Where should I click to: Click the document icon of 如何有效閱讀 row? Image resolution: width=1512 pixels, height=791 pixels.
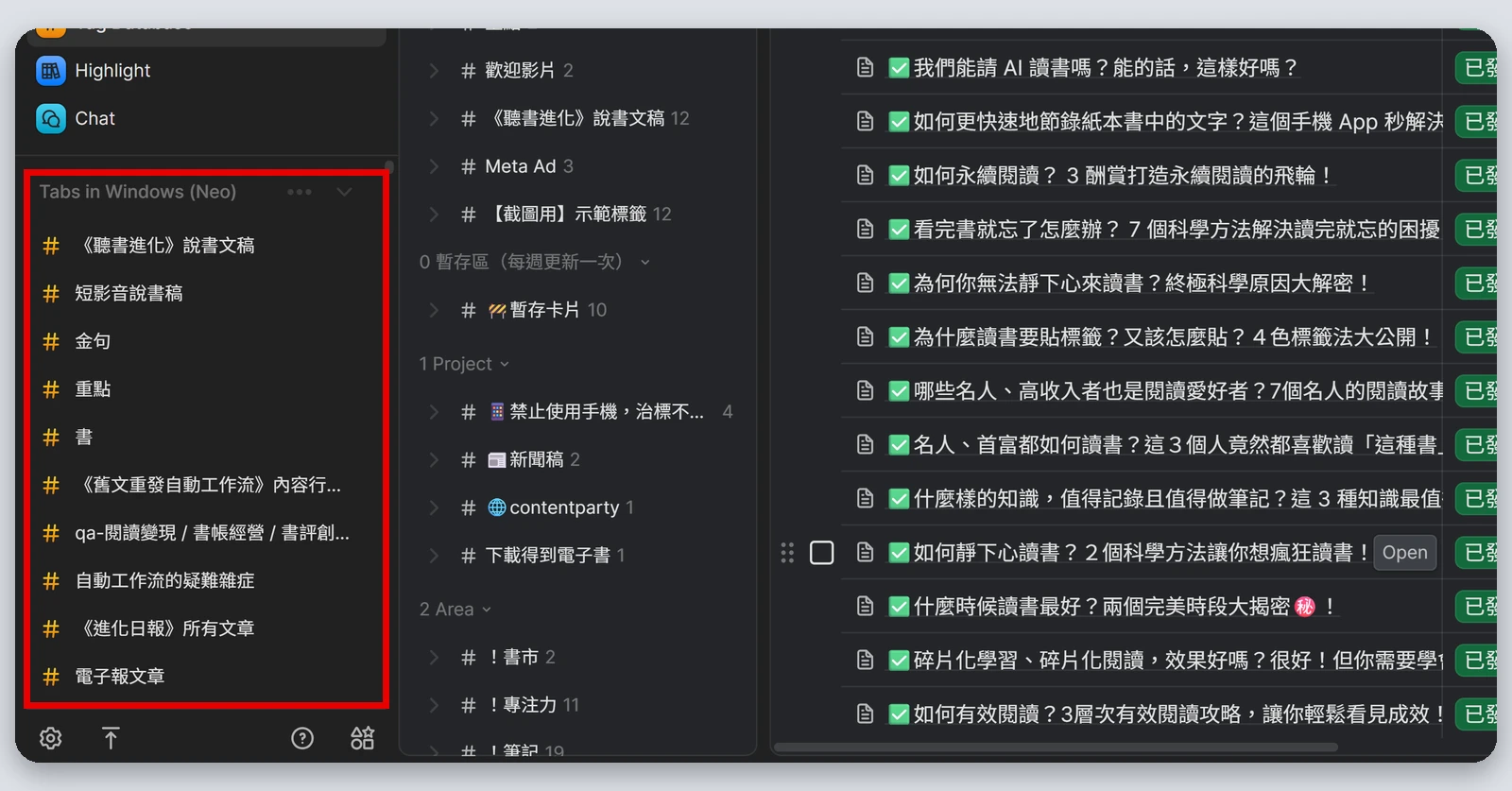tap(865, 714)
